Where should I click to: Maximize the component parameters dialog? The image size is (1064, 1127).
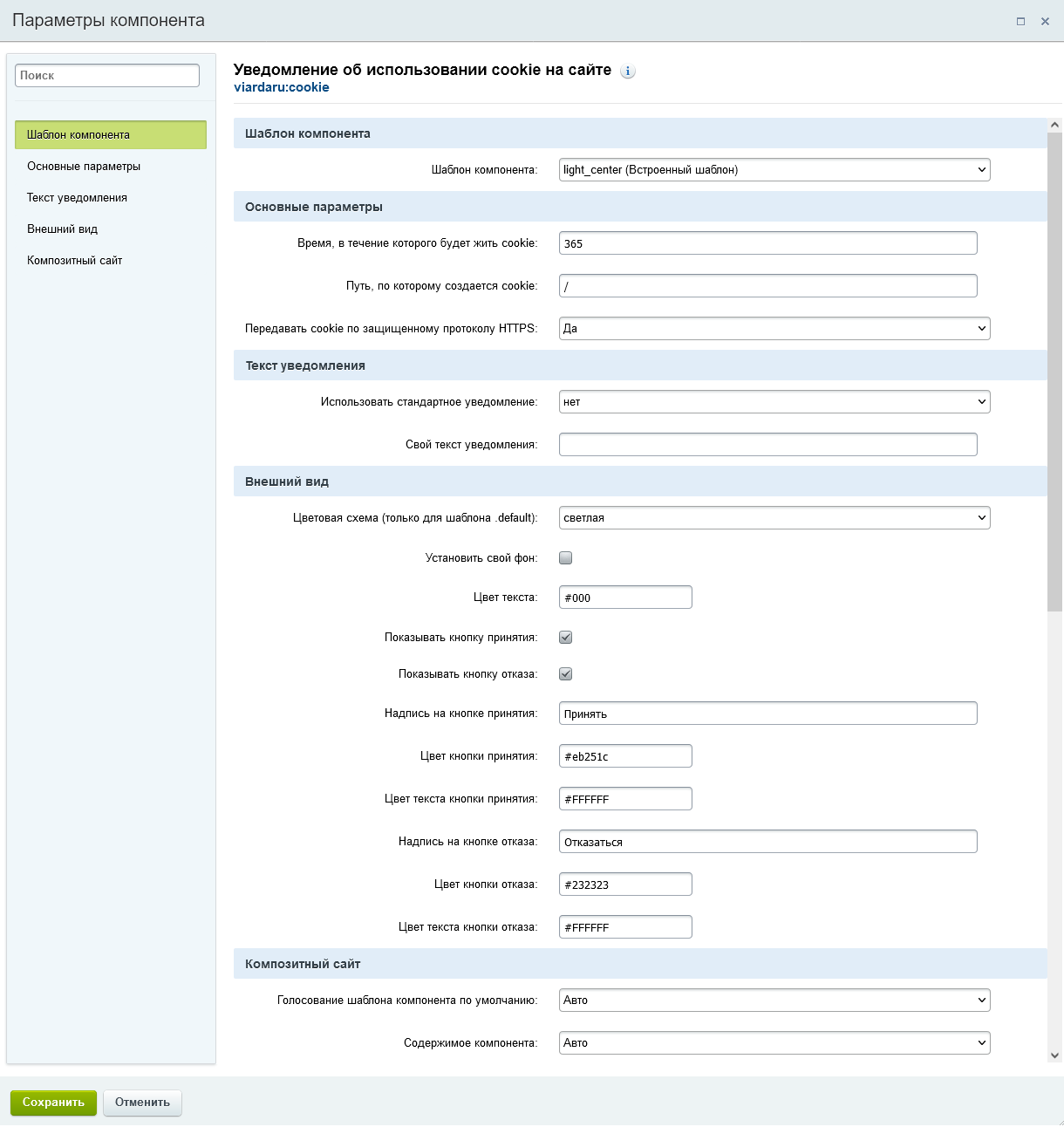(1020, 22)
